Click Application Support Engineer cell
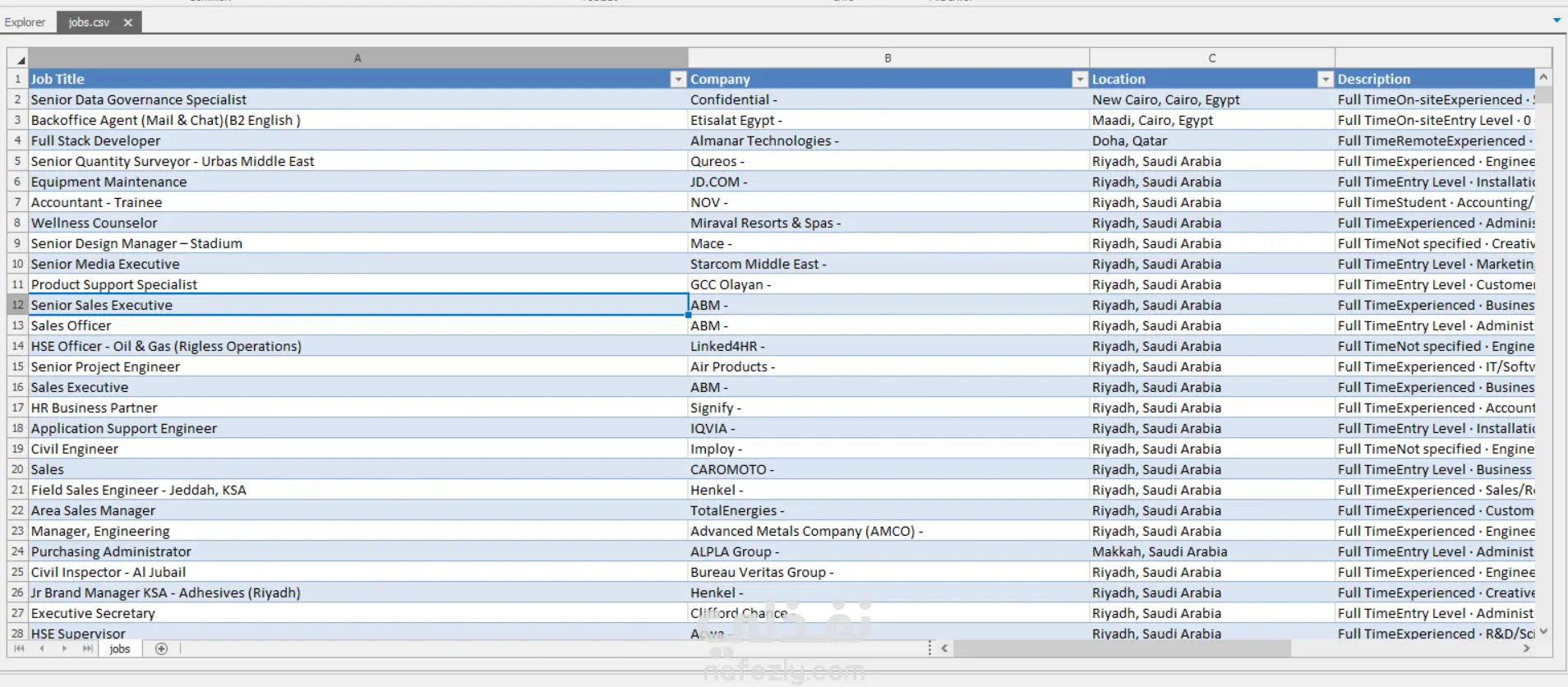1568x687 pixels. tap(357, 428)
